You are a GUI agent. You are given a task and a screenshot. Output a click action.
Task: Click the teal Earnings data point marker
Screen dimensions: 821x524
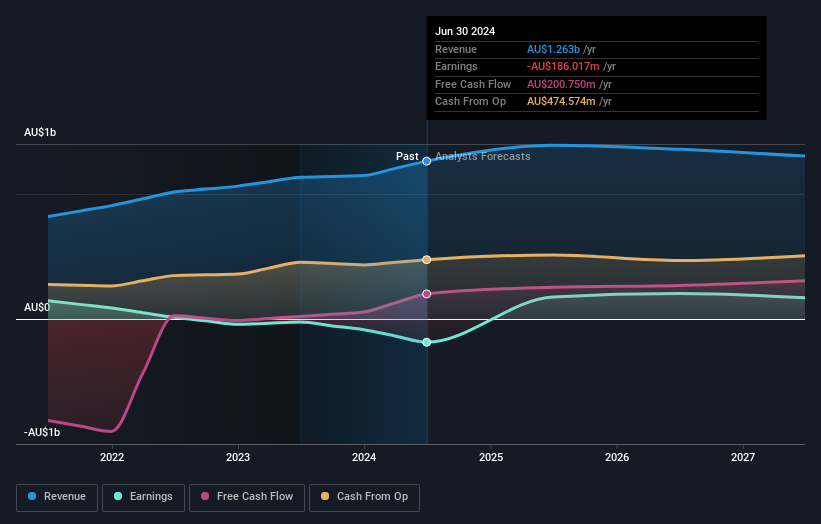pyautogui.click(x=427, y=342)
